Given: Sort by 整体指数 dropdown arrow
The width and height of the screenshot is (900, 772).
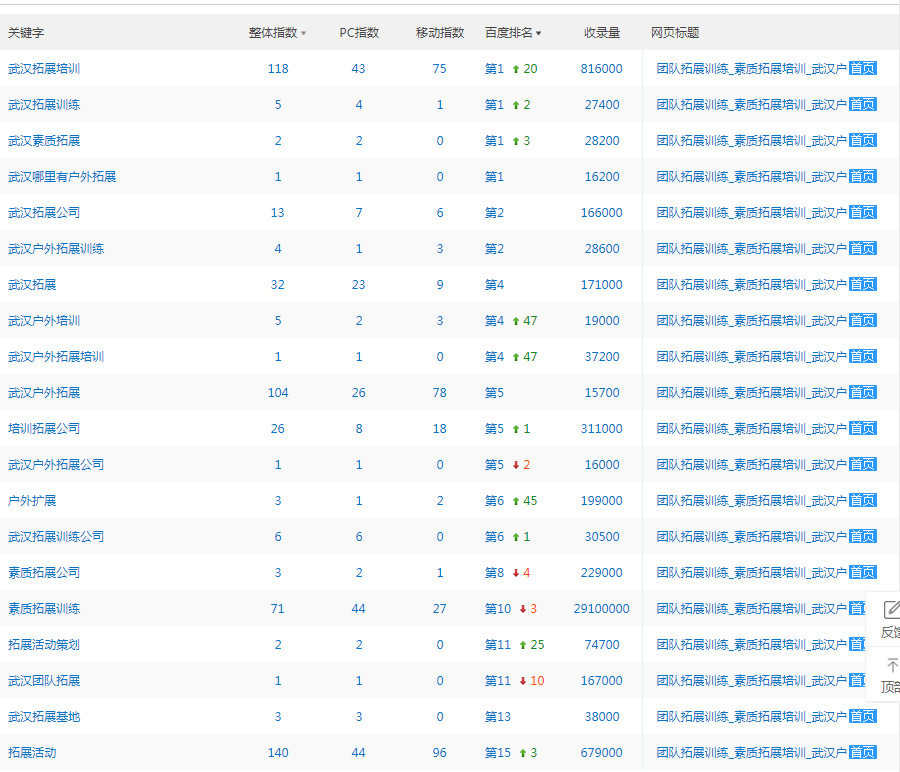Looking at the screenshot, I should (304, 33).
